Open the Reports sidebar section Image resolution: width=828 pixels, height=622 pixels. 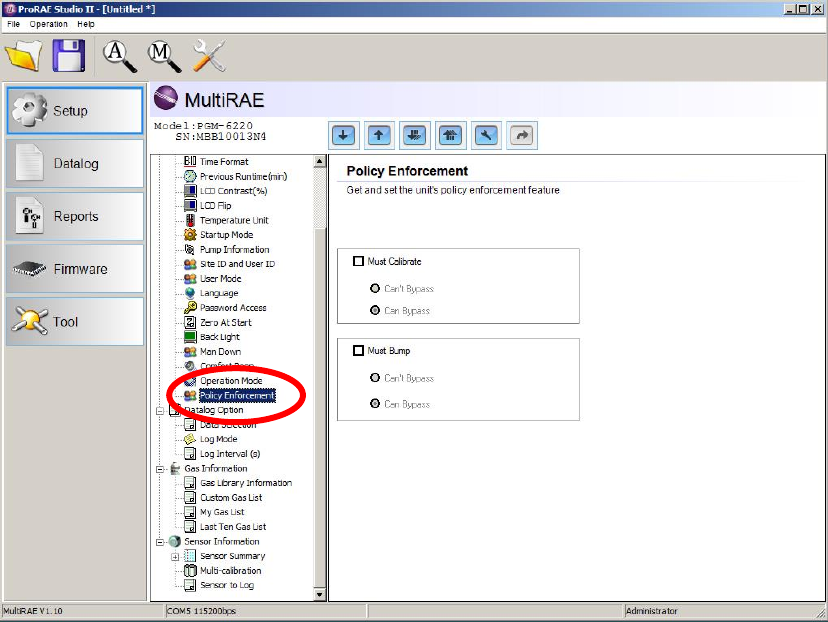(x=75, y=216)
